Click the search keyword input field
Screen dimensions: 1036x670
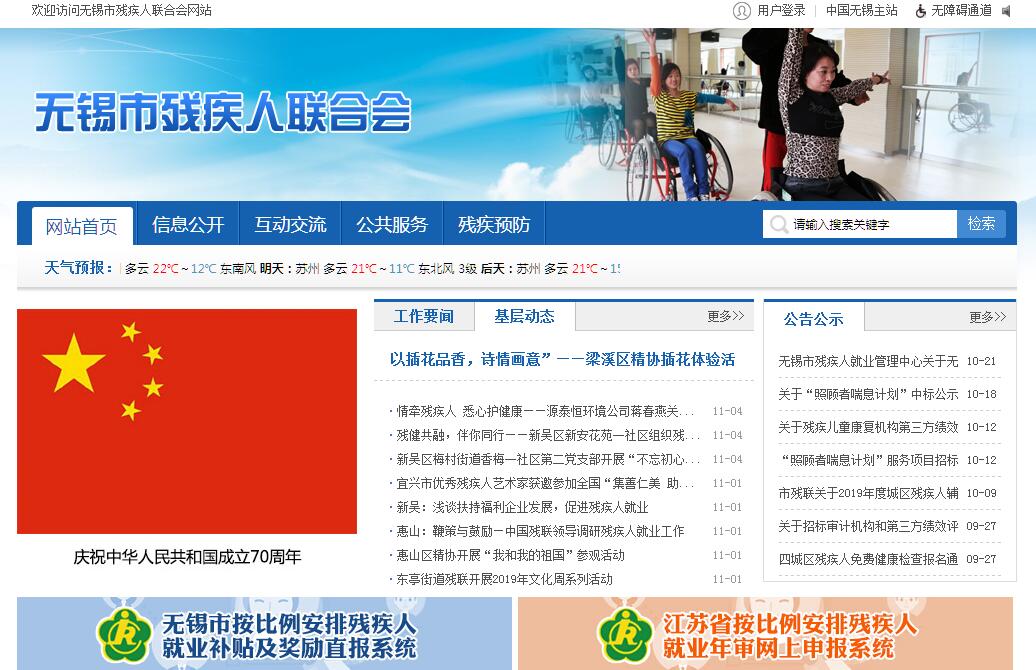870,225
